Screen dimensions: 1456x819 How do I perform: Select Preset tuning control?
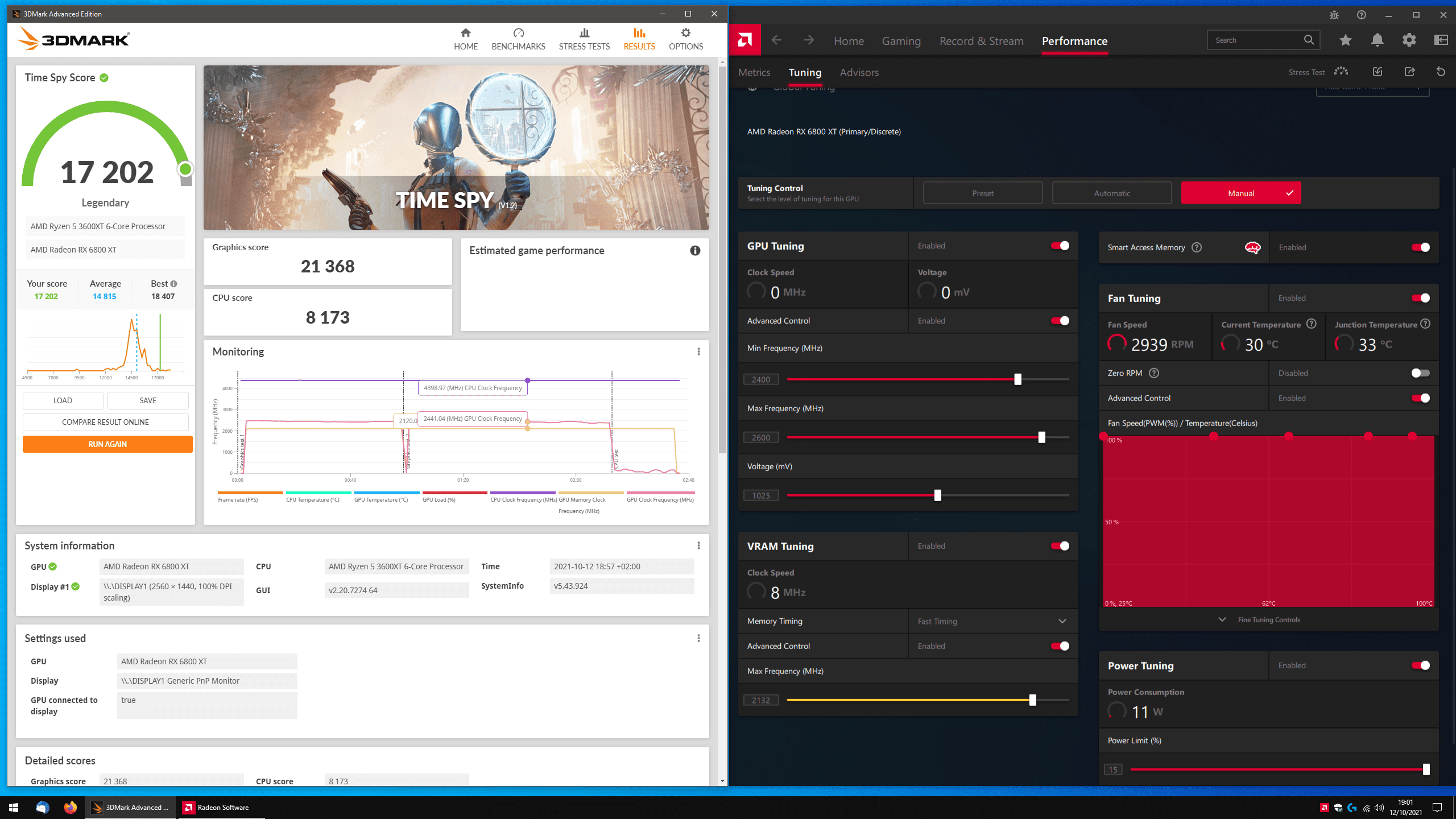click(983, 193)
